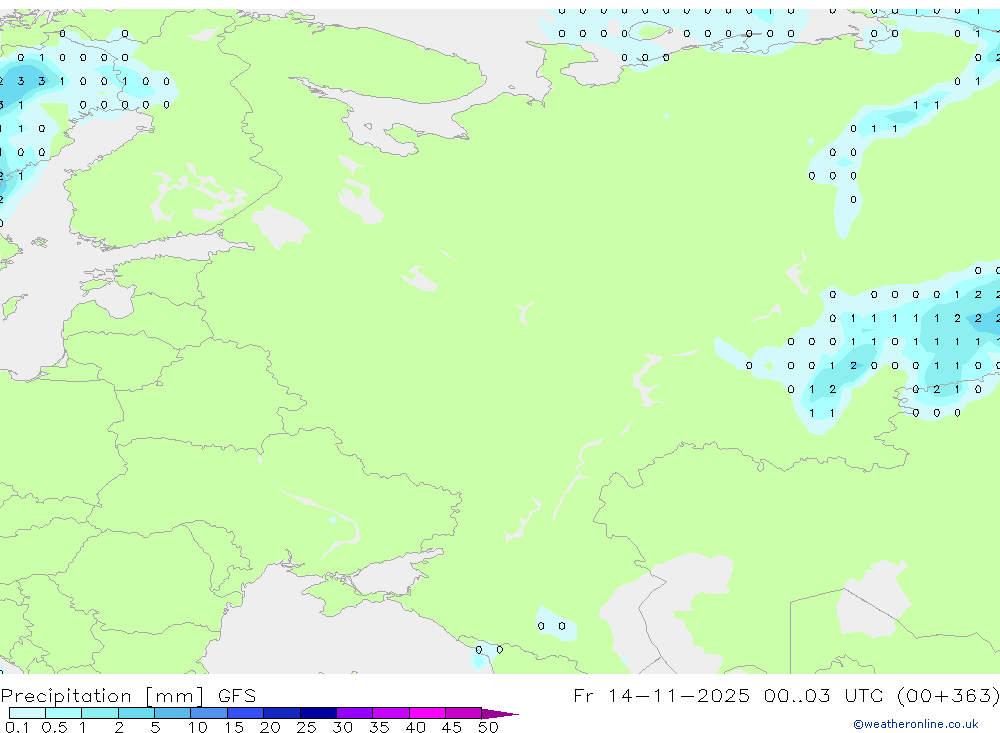Screen dimensions: 1000x733
Task: Click the 30–35 mm legend swatch
Action: pos(355,713)
